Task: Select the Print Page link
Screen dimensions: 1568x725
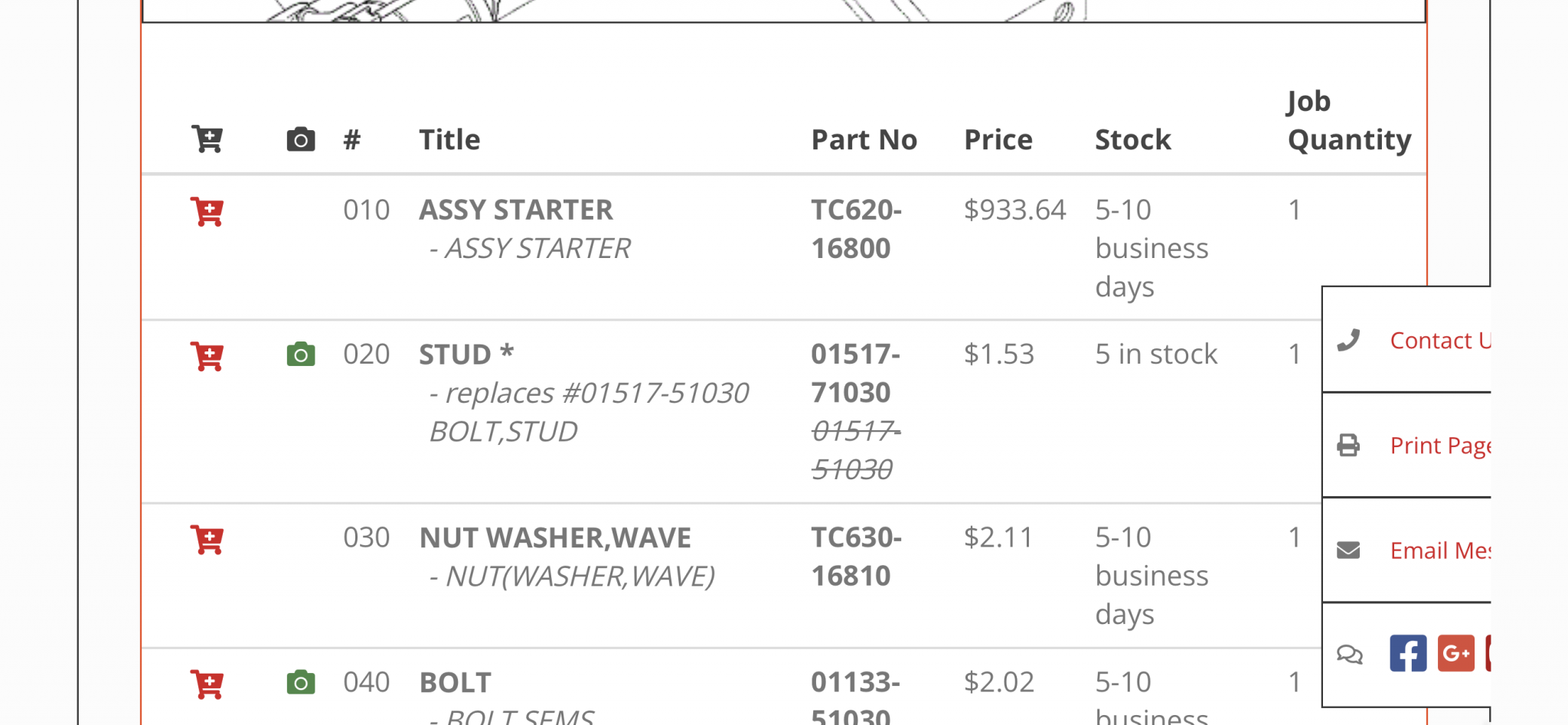Action: 1440,445
